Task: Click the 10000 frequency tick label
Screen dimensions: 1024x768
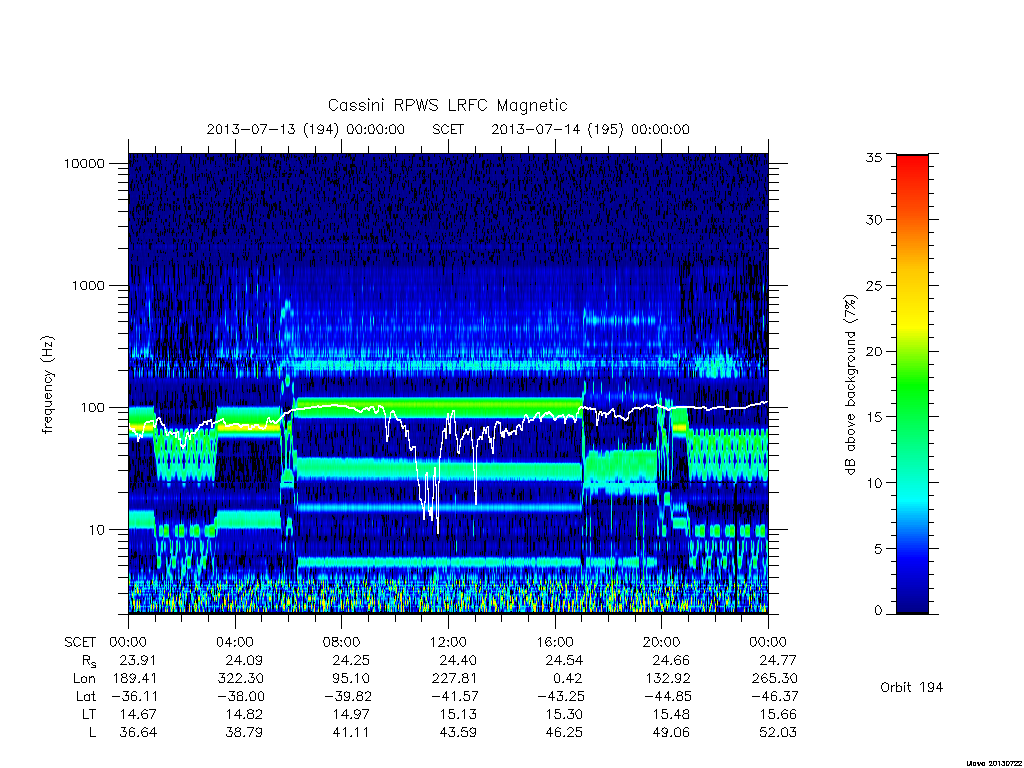Action: [84, 164]
